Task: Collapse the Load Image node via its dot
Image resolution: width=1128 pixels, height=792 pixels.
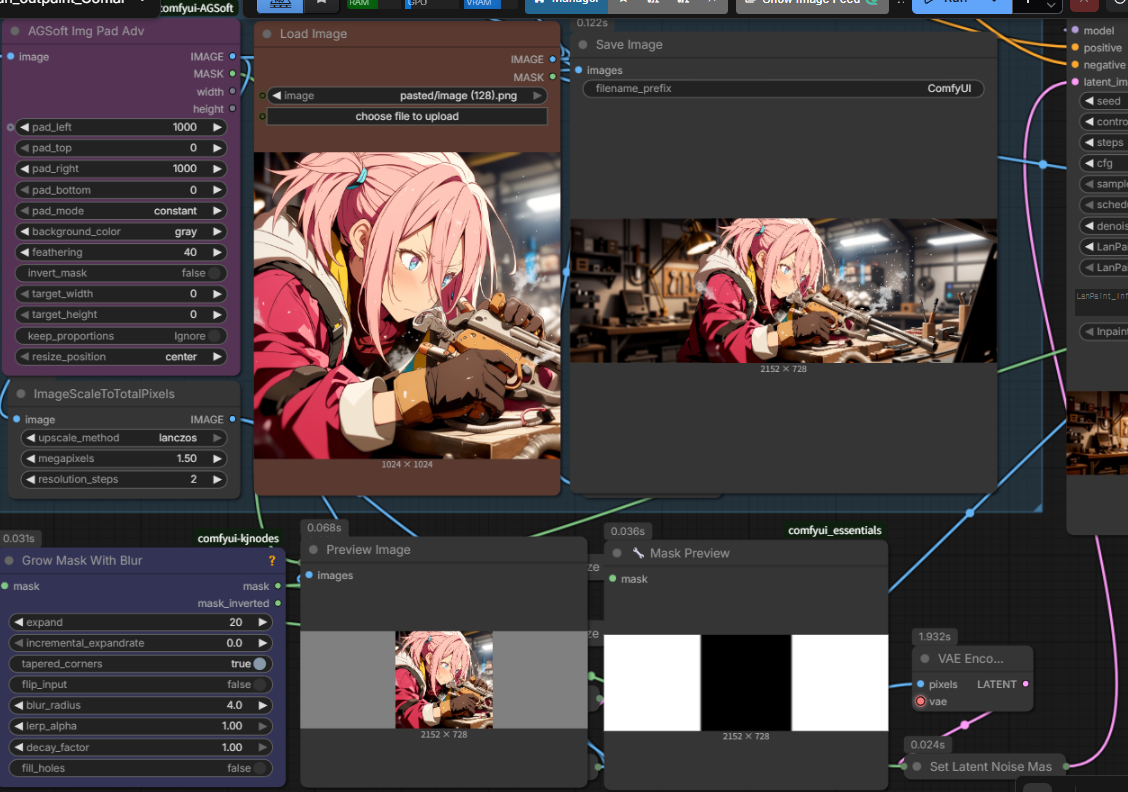Action: click(x=267, y=34)
